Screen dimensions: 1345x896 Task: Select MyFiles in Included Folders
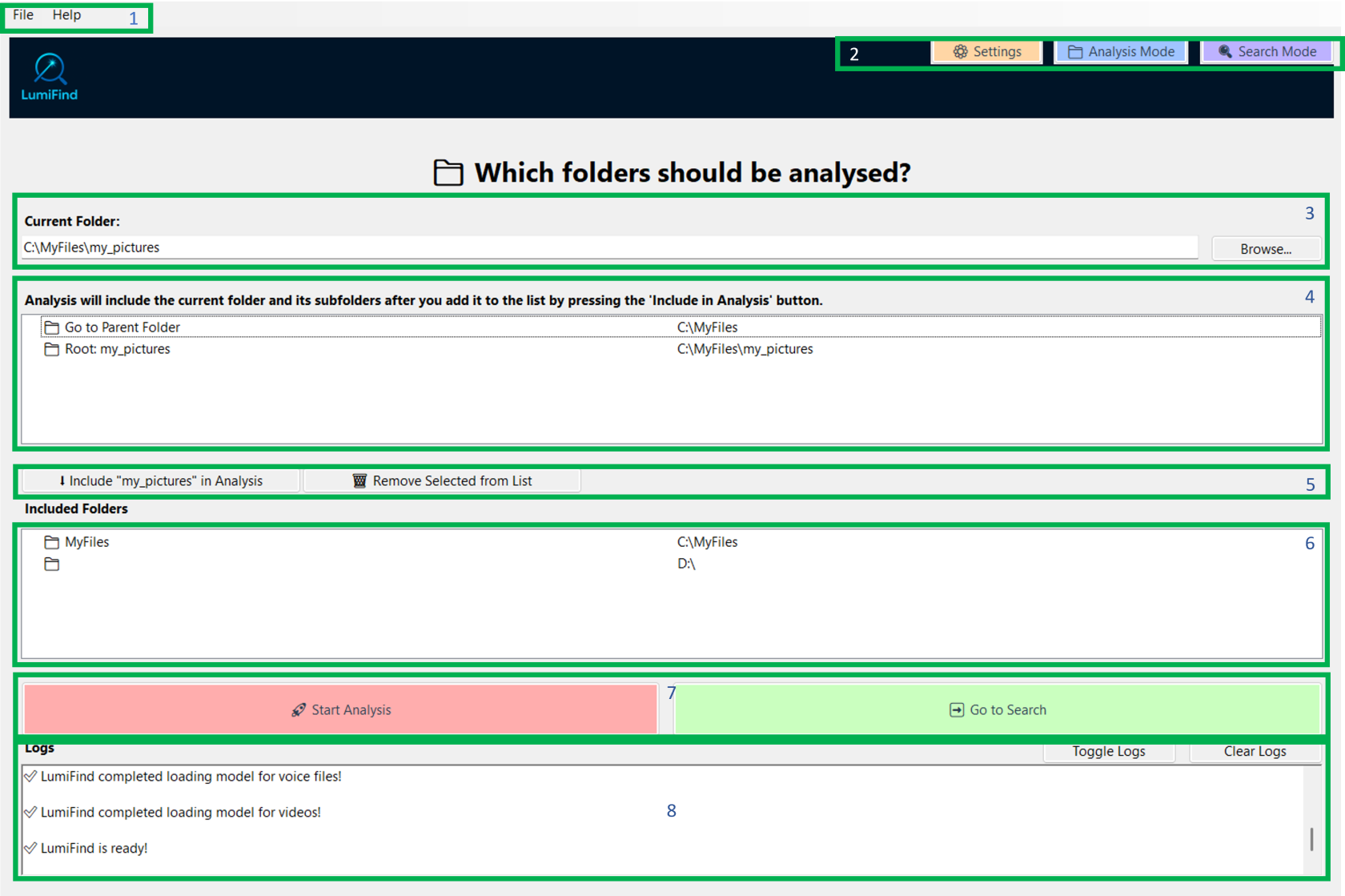[x=681, y=542]
